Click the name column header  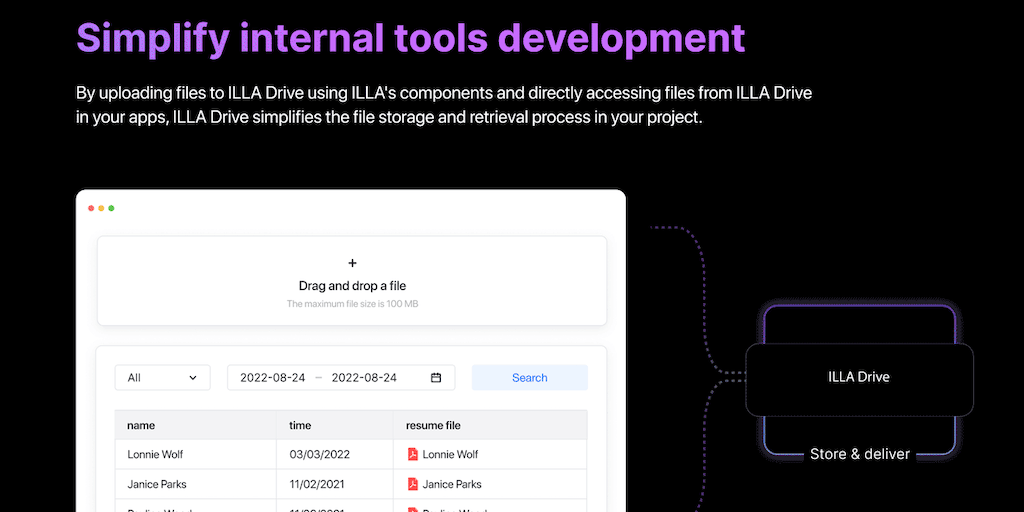click(x=195, y=425)
